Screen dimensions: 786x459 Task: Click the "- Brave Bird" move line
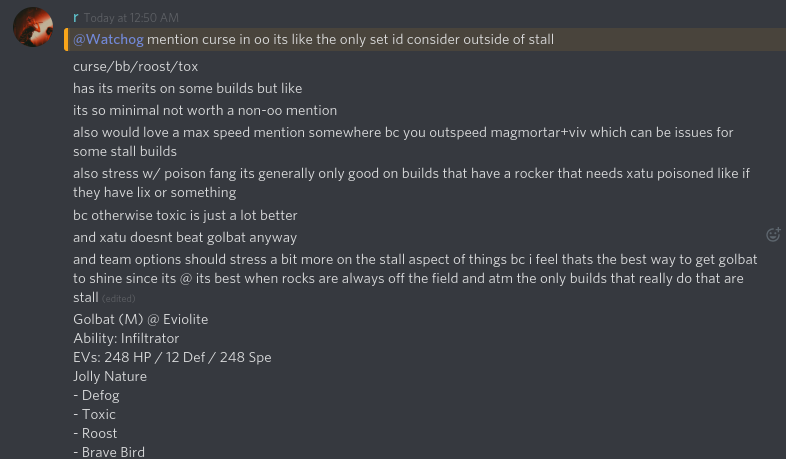[109, 452]
